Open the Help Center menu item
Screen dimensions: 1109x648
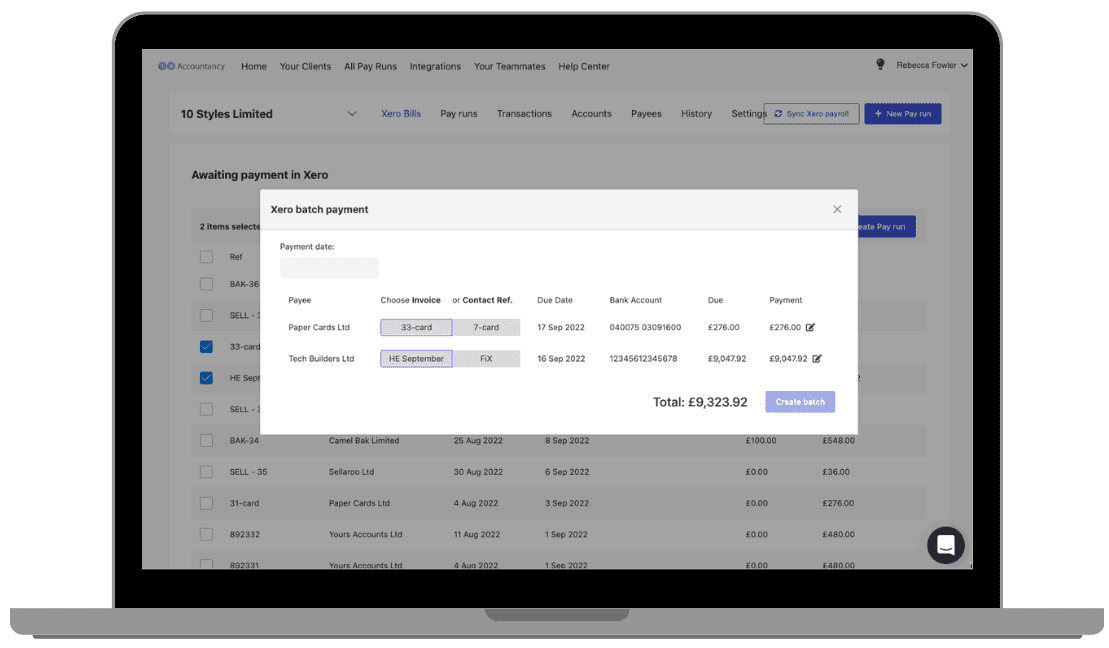pos(583,66)
